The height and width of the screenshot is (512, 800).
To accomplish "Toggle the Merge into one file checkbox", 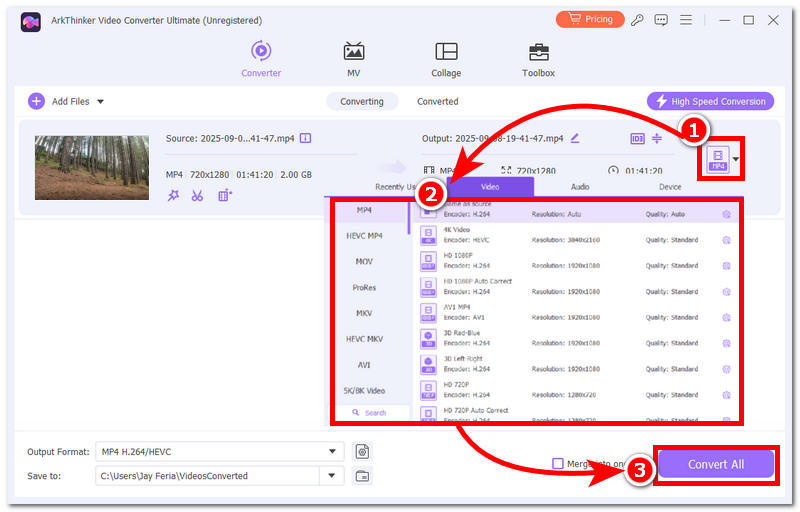I will [x=558, y=464].
